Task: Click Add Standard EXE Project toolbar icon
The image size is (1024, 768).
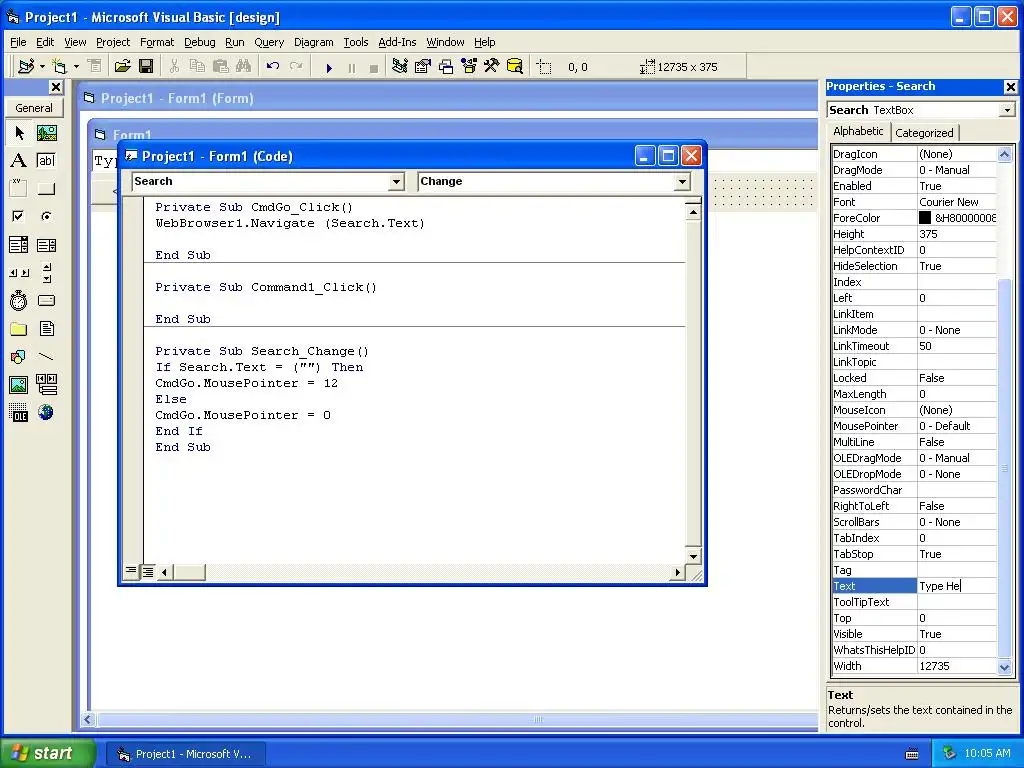Action: pos(26,67)
